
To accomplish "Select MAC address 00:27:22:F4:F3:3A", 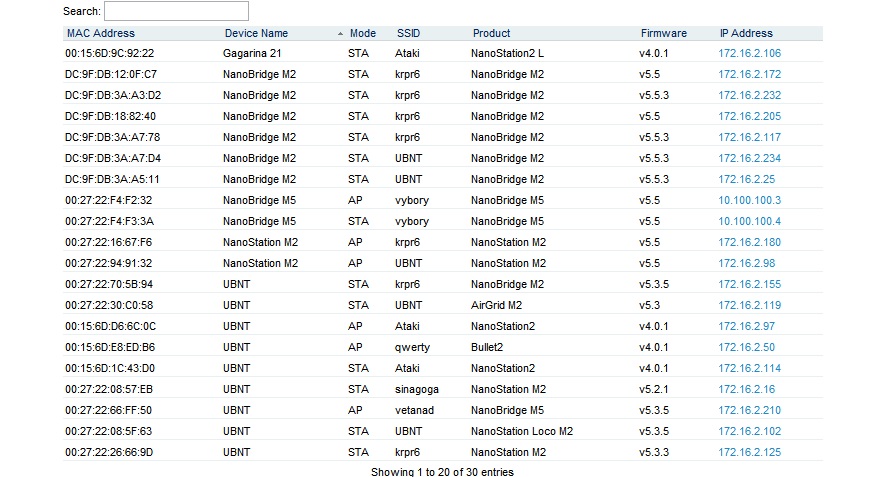I will 110,221.
